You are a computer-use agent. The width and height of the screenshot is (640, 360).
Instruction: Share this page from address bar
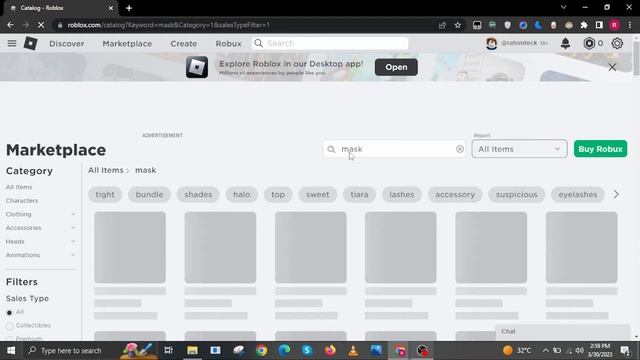[x=442, y=25]
